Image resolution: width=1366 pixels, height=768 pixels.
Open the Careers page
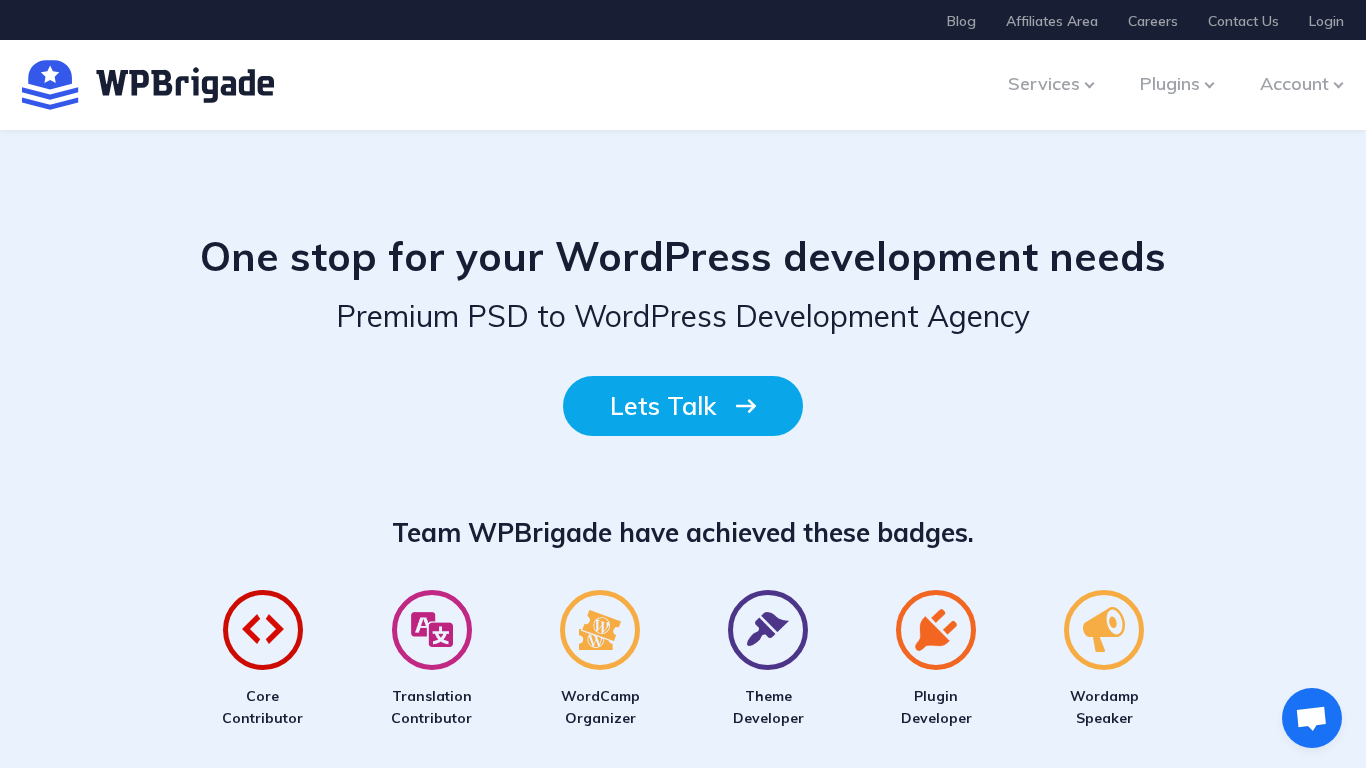tap(1153, 21)
